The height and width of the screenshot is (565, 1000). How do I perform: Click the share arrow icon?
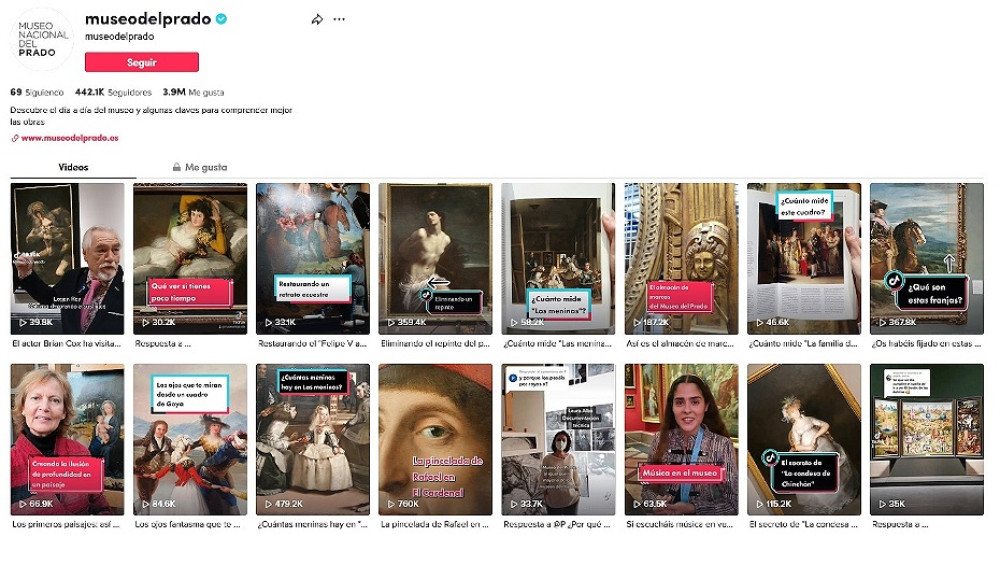pos(317,20)
